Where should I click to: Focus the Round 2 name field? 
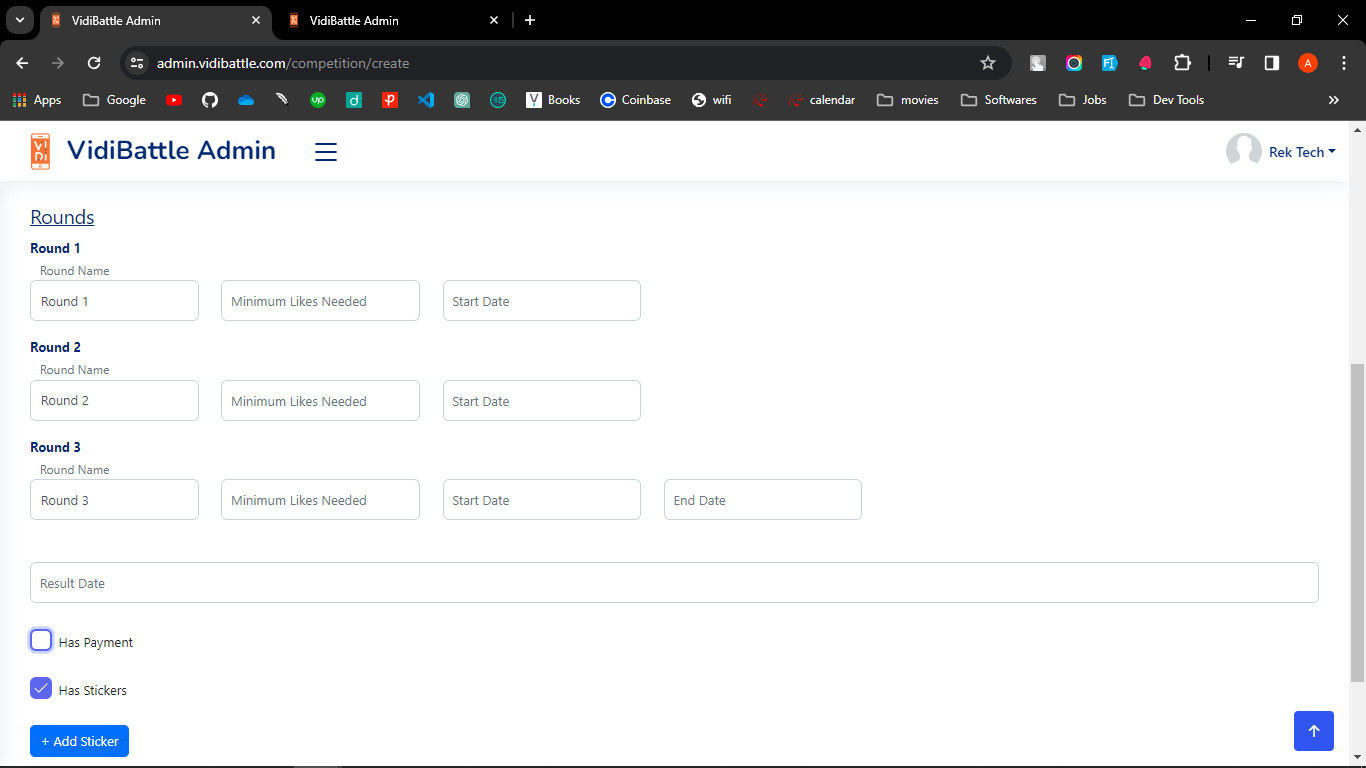(114, 400)
